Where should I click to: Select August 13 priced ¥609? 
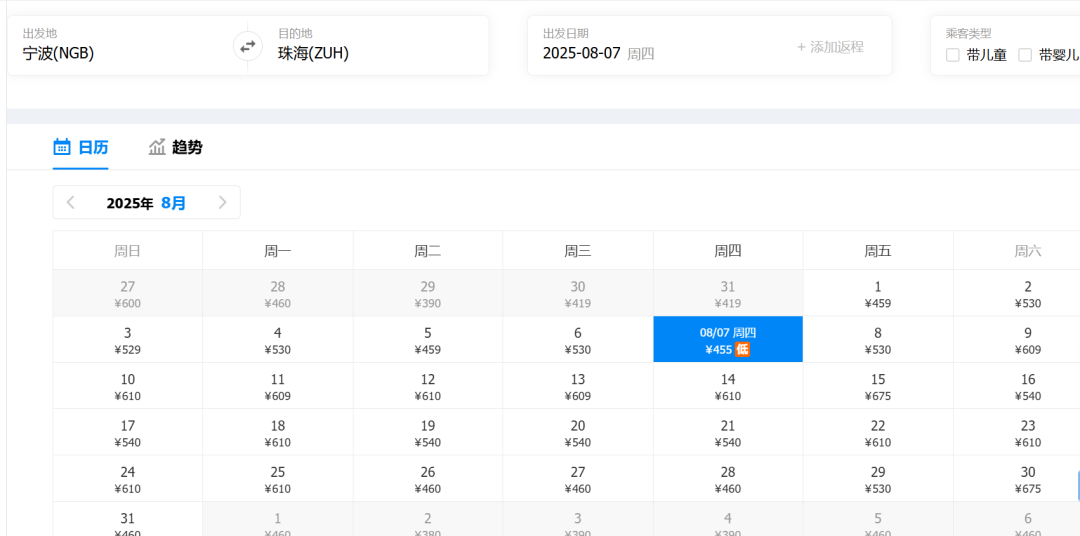[x=578, y=386]
